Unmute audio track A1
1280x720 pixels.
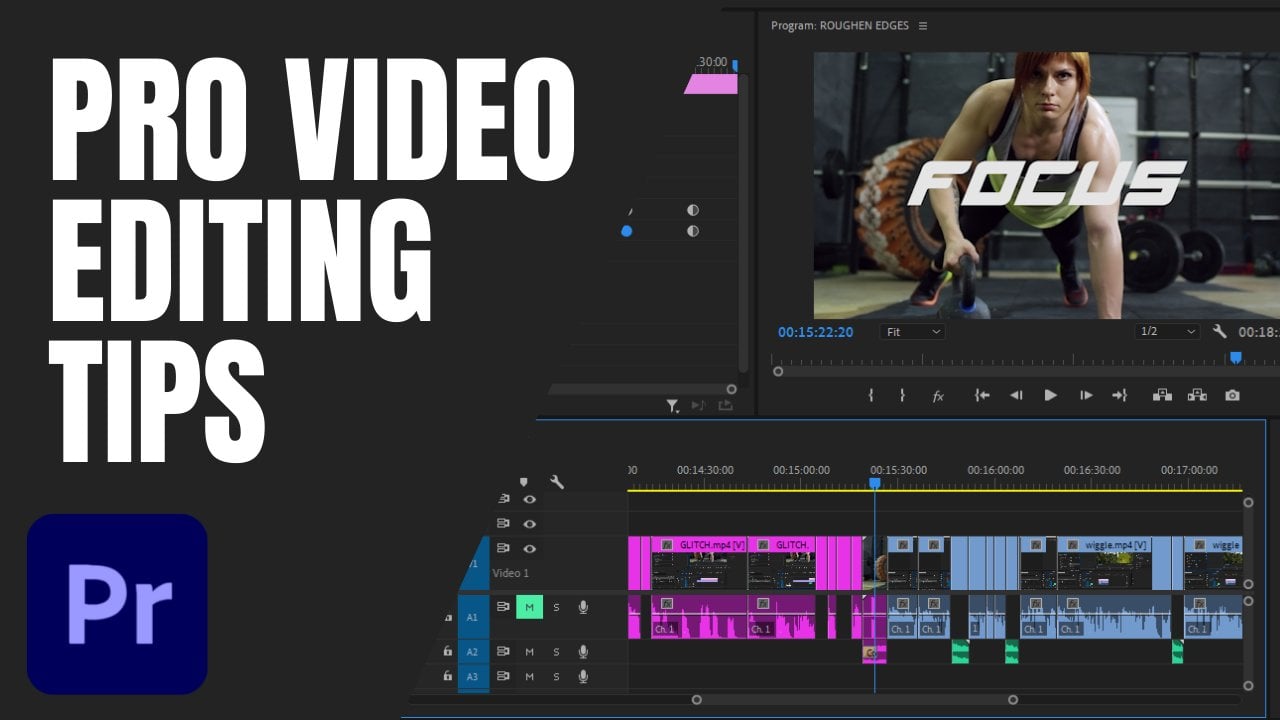529,607
